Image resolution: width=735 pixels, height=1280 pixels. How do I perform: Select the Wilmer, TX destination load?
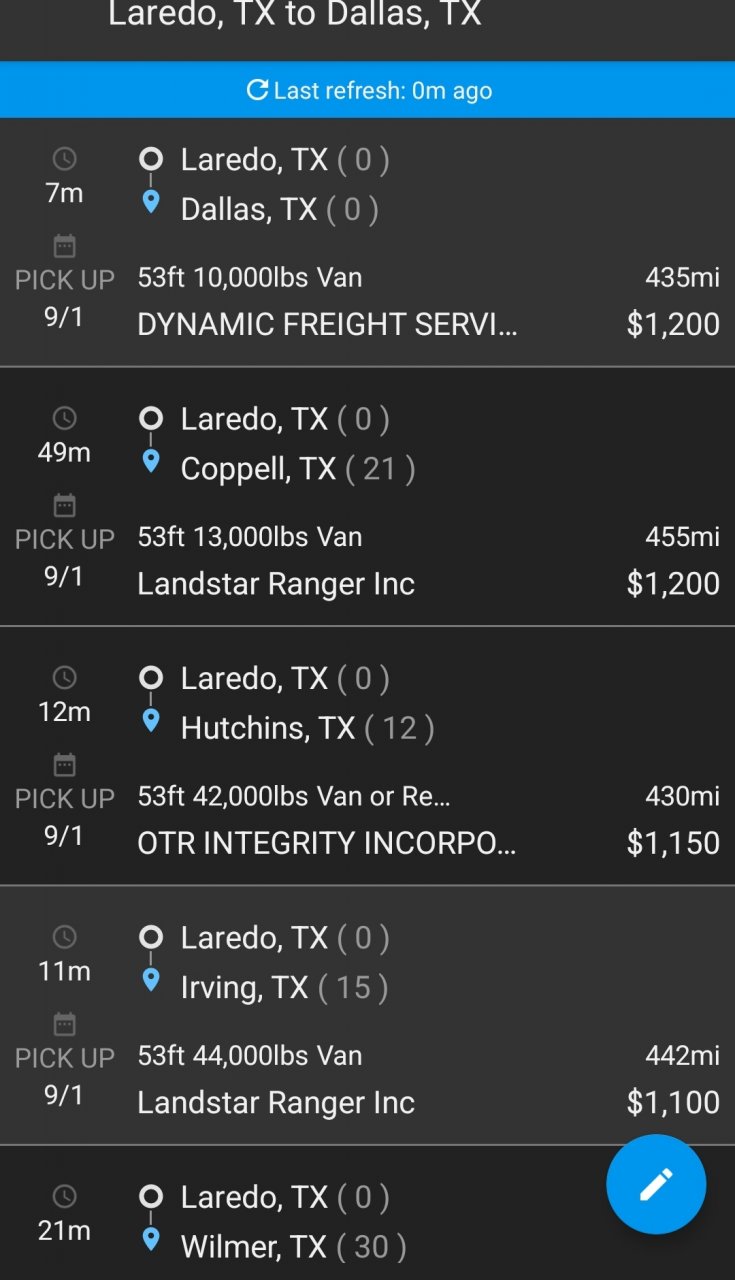254,1246
